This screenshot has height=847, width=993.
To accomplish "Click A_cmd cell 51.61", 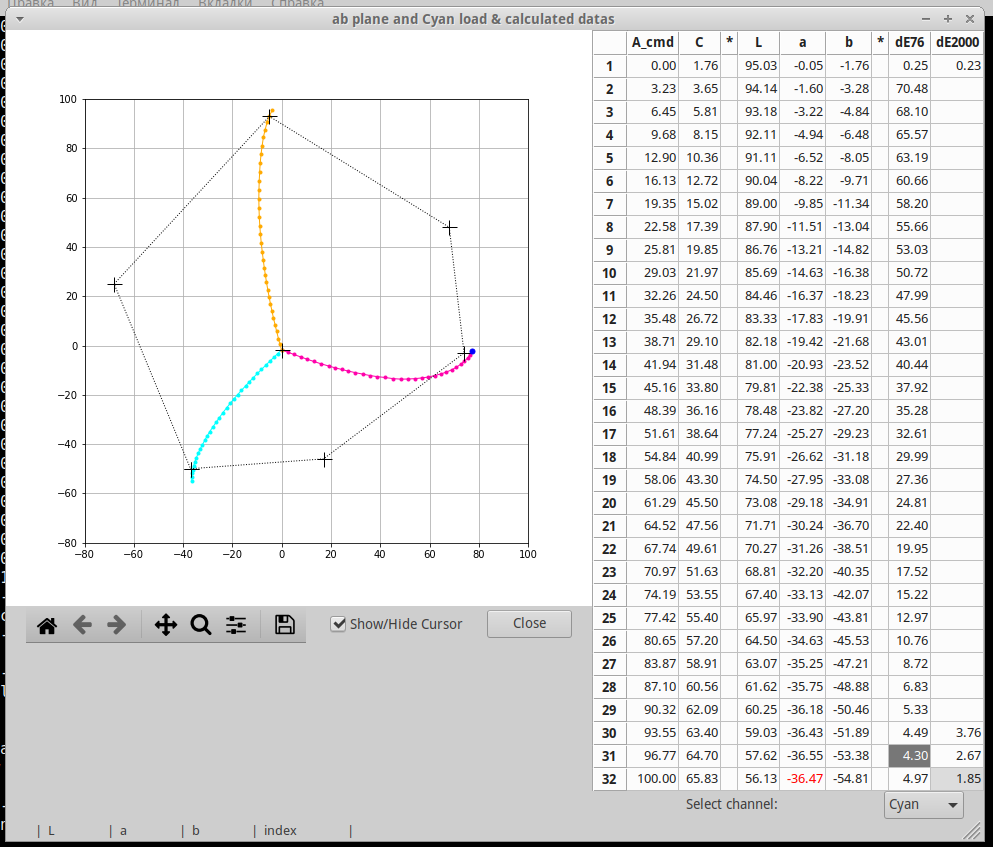I will tap(652, 434).
